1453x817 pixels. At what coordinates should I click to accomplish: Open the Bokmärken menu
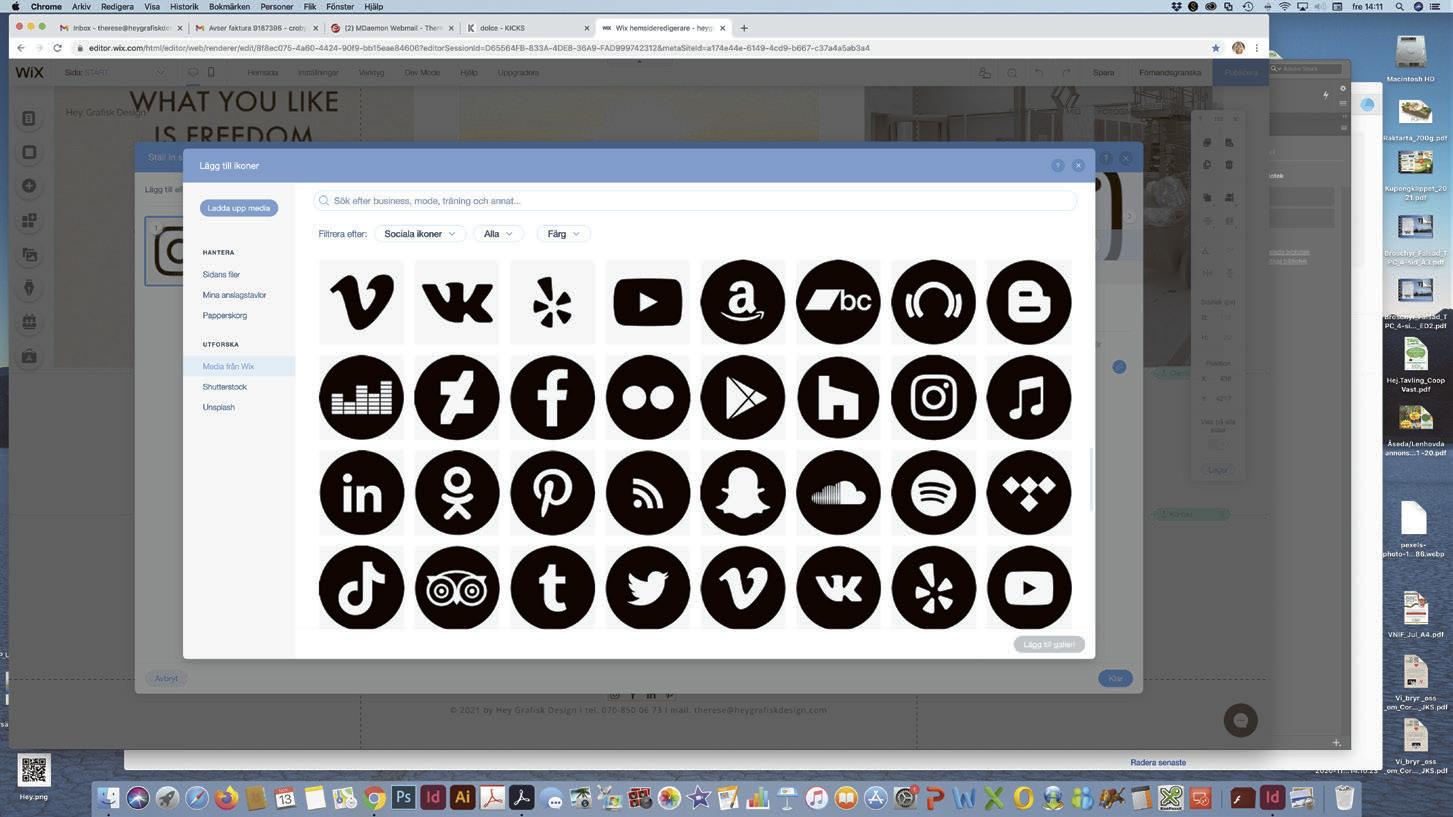pos(230,6)
